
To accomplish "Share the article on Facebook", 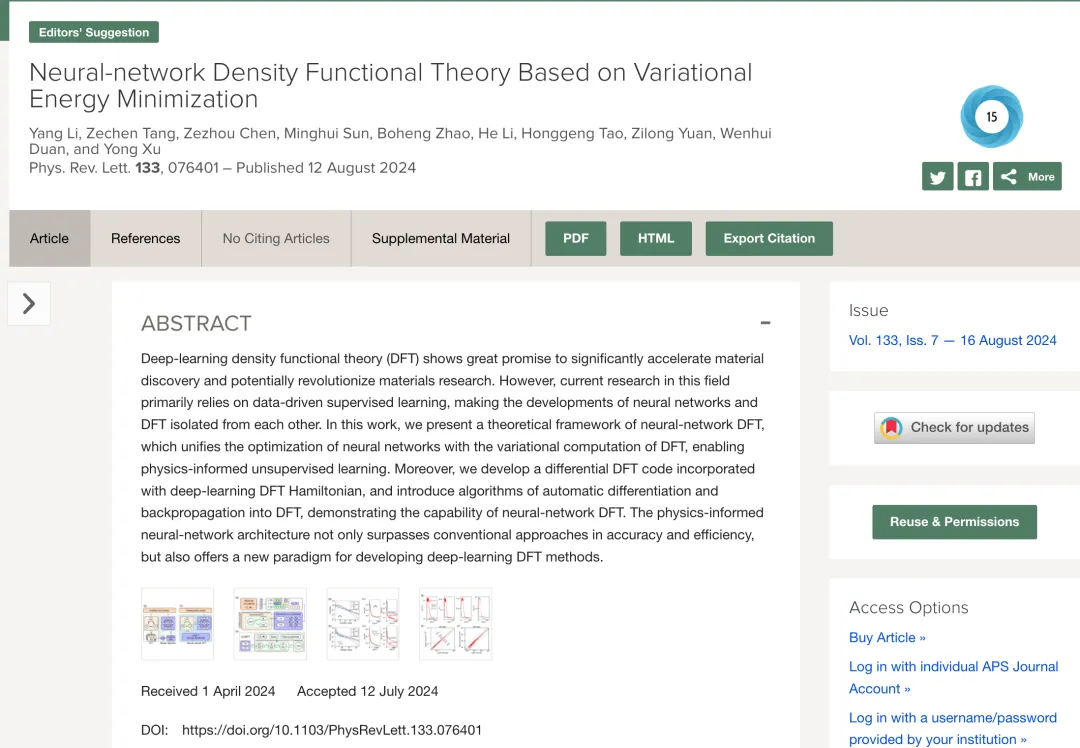I will pyautogui.click(x=972, y=177).
